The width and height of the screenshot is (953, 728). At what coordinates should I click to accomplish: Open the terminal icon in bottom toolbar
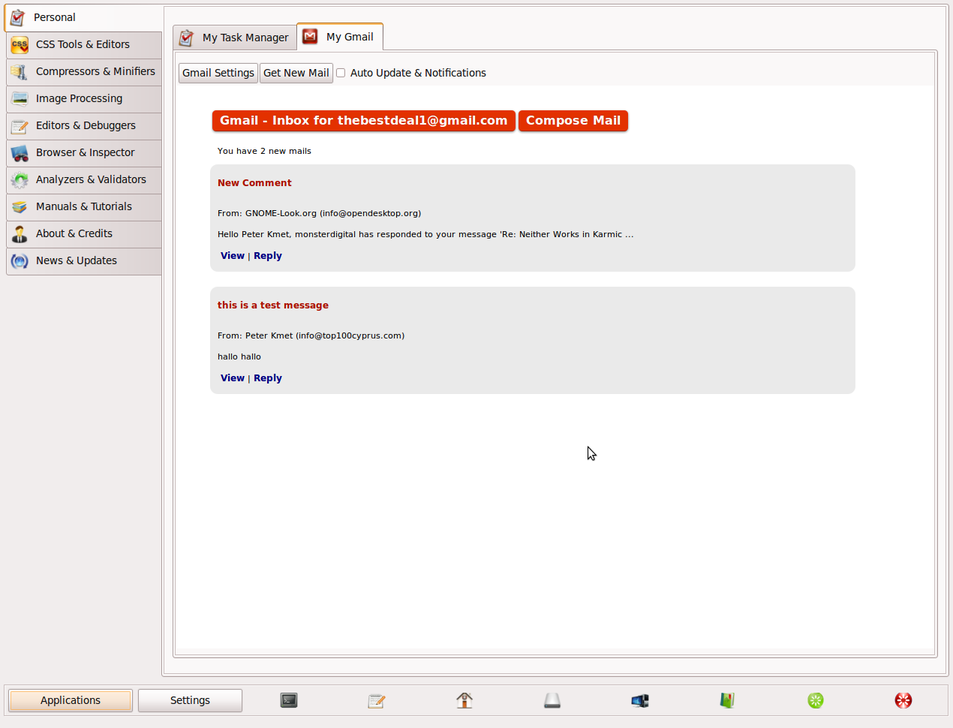pos(289,701)
